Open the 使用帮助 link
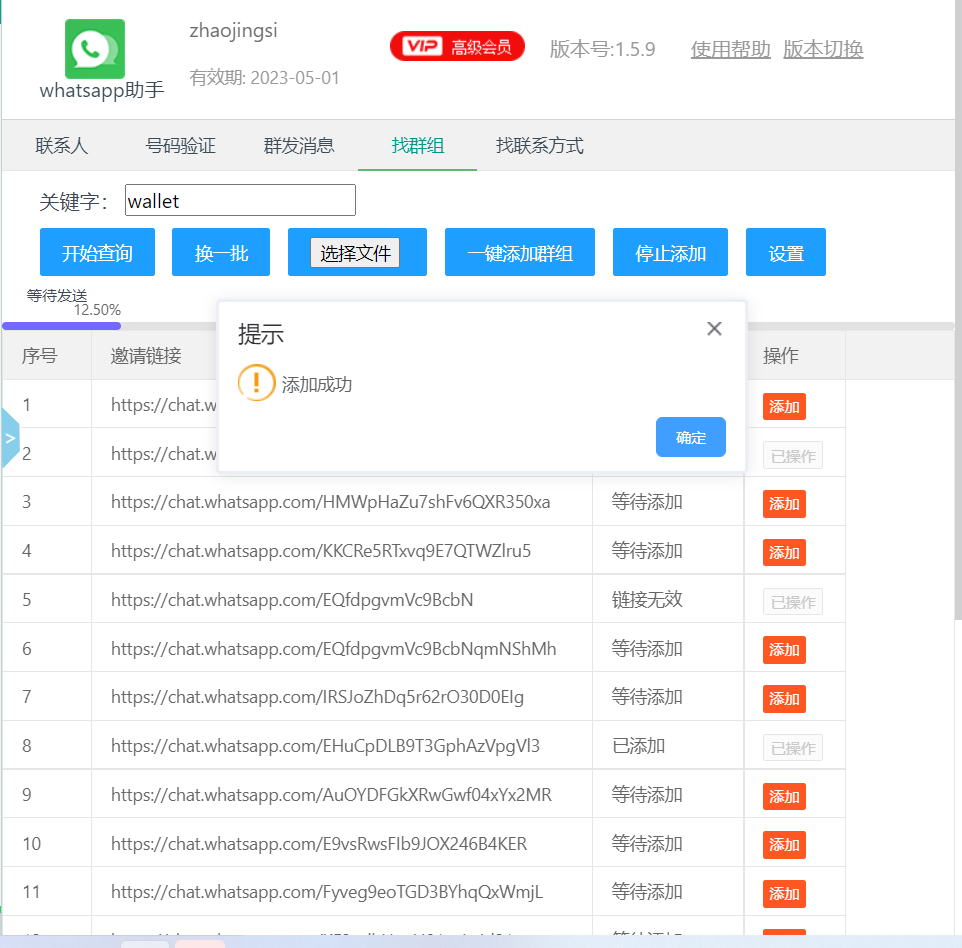962x948 pixels. [x=730, y=49]
